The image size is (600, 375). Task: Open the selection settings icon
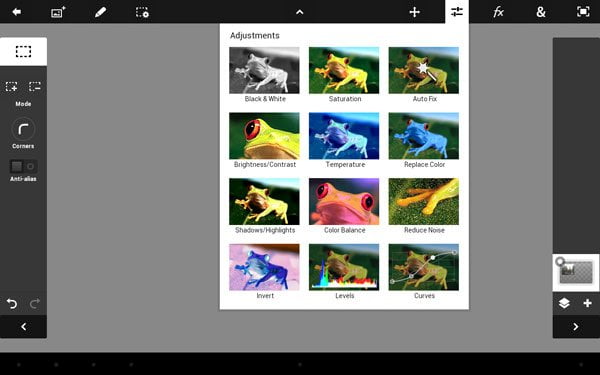coord(142,12)
